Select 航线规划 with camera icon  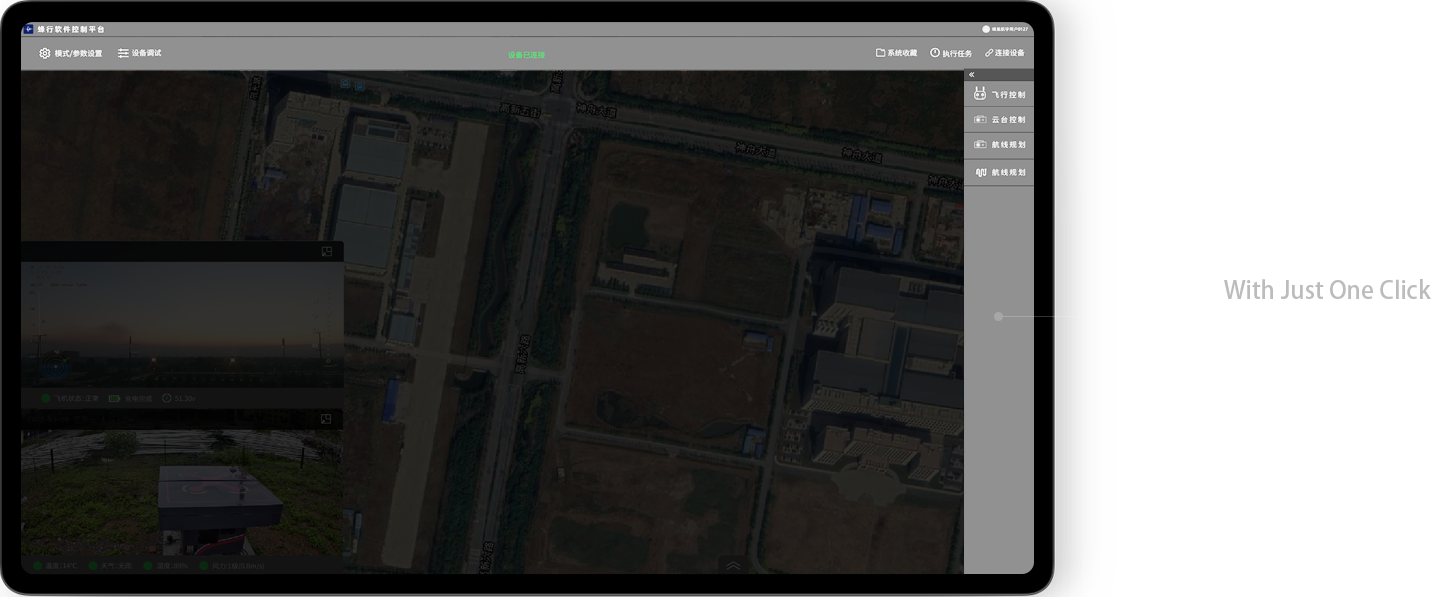[x=999, y=145]
